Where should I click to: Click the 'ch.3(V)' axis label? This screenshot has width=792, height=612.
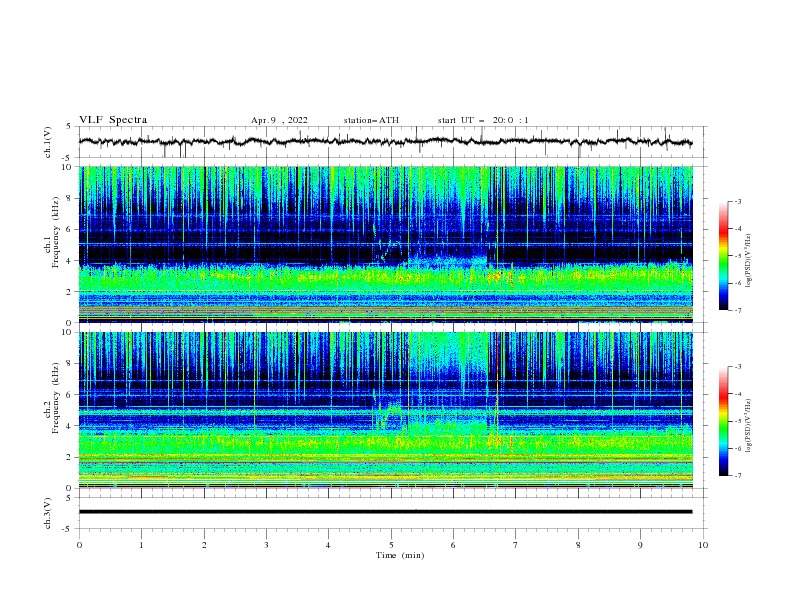pos(48,513)
